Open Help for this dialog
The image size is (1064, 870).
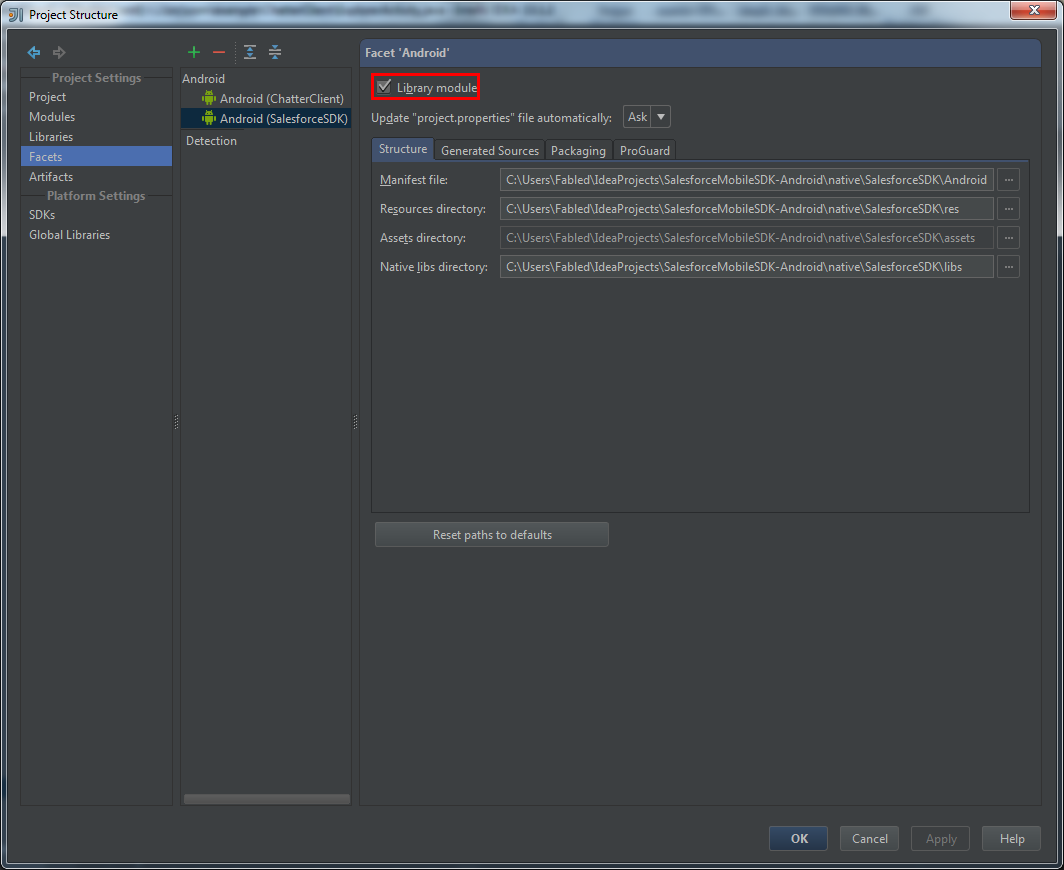point(1012,839)
